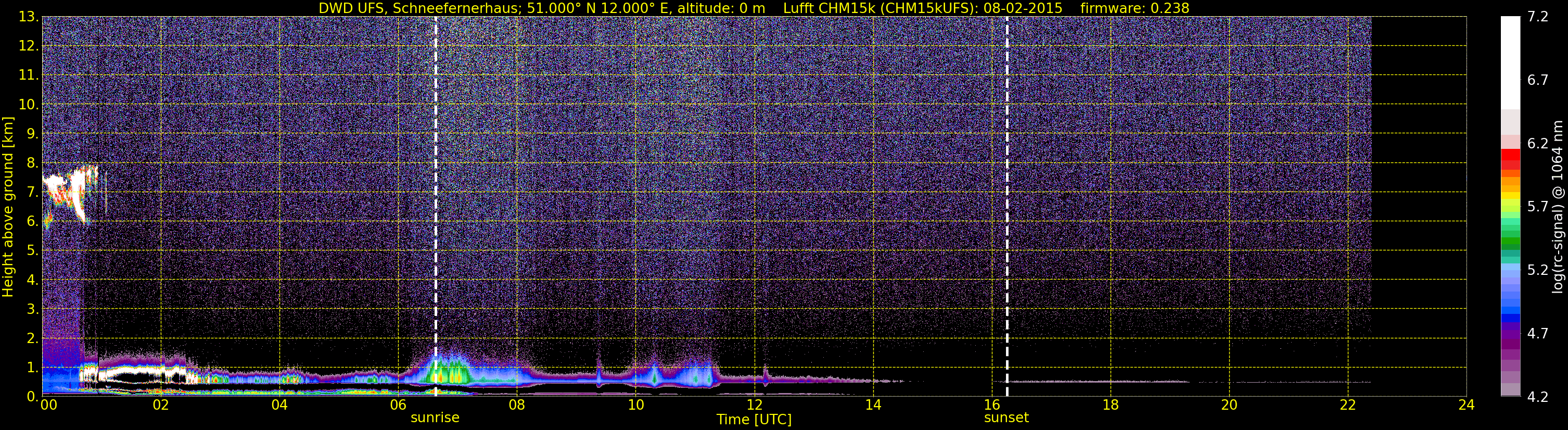The width and height of the screenshot is (1568, 430).
Task: Click the colorbar tick label 5.7
Action: click(1538, 207)
